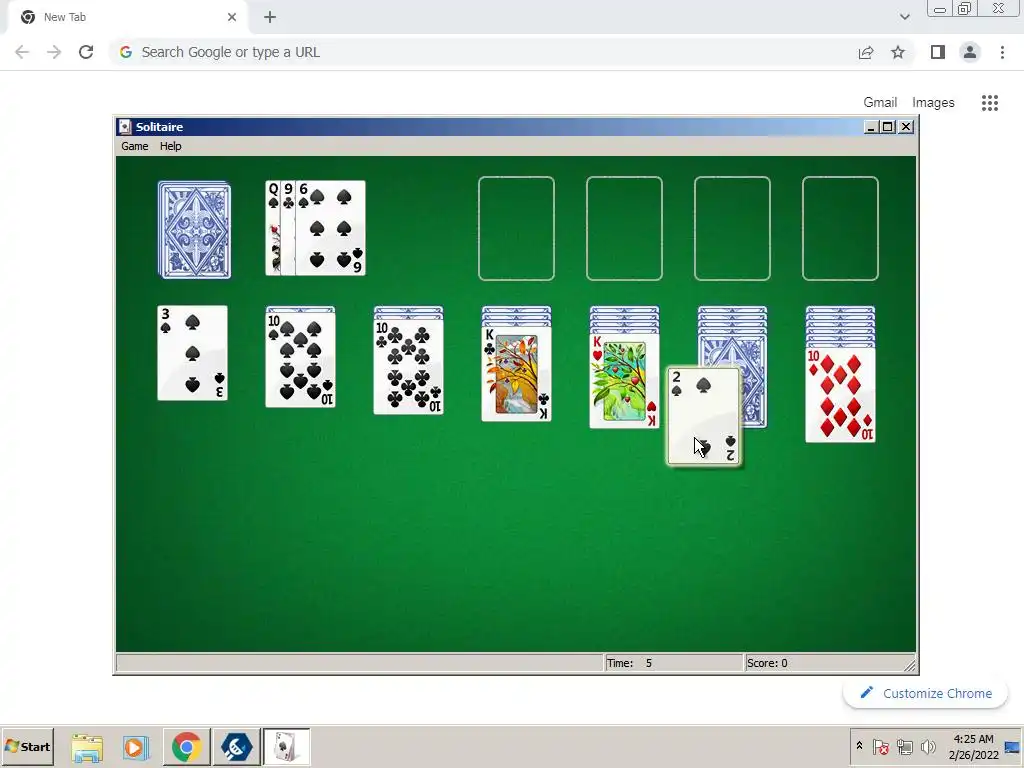Open the Windows Start menu
The image size is (1024, 768).
pyautogui.click(x=27, y=746)
